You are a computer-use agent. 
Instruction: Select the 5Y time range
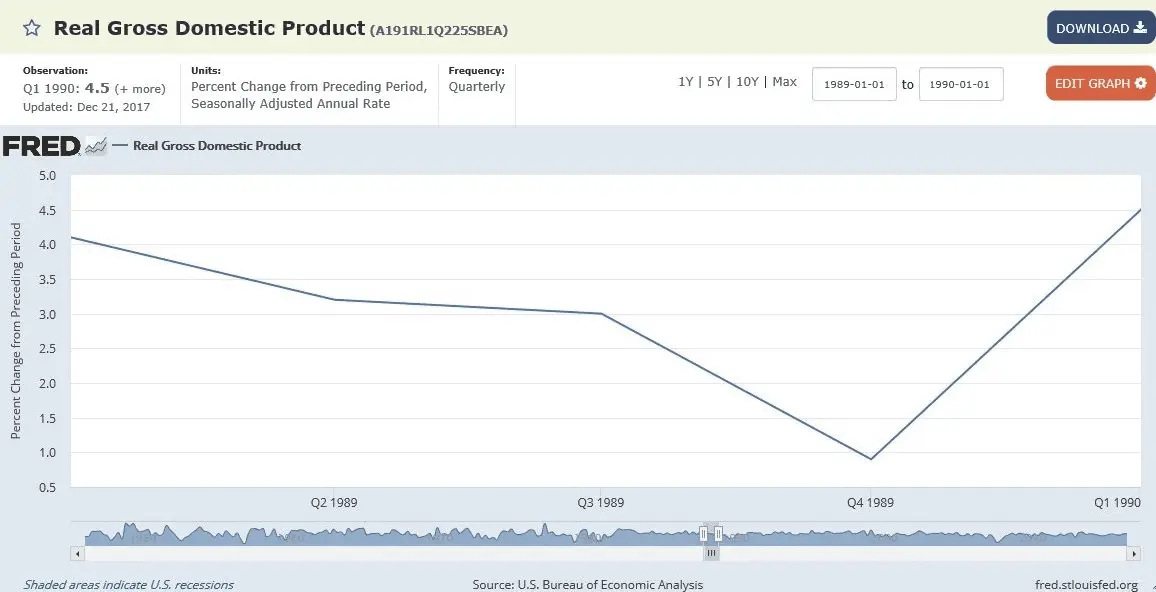tap(714, 82)
